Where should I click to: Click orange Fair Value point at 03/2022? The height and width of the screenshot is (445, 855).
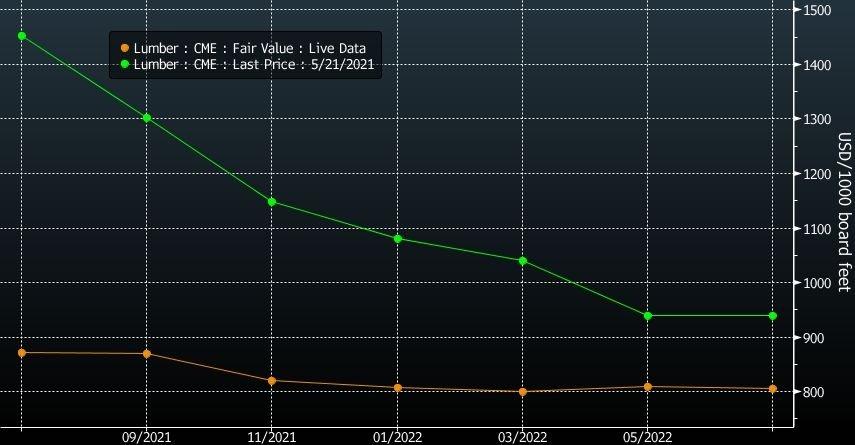pos(523,392)
